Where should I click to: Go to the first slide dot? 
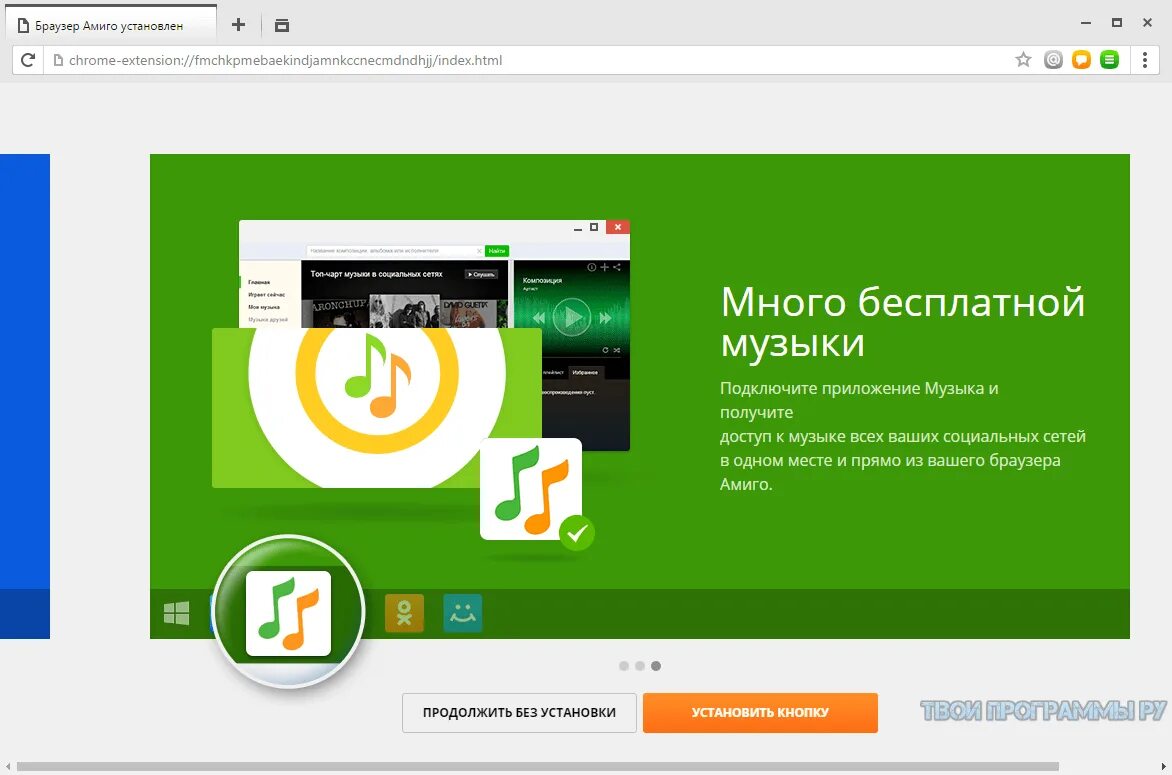click(624, 666)
